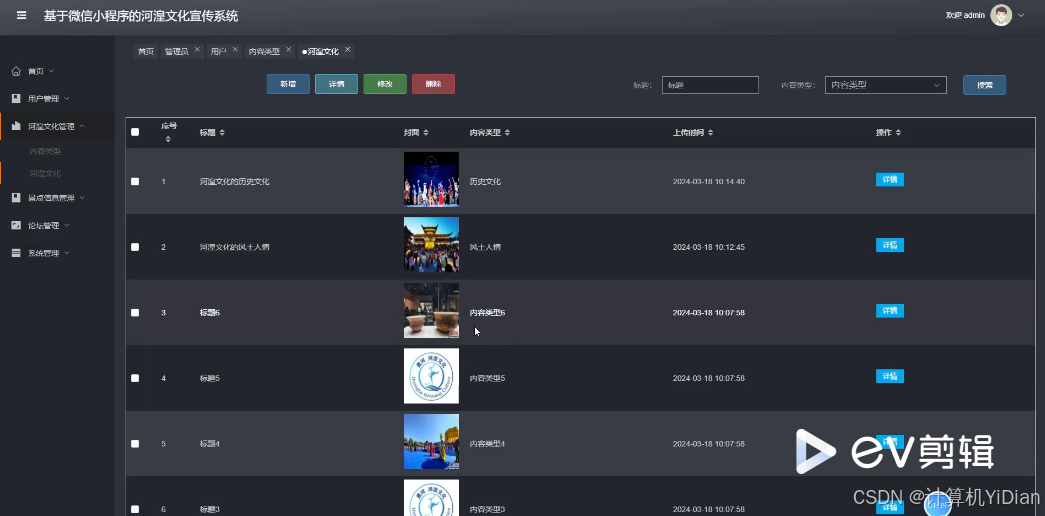Expand the 论坛管理 sidebar menu
The image size is (1045, 516).
pos(66,225)
